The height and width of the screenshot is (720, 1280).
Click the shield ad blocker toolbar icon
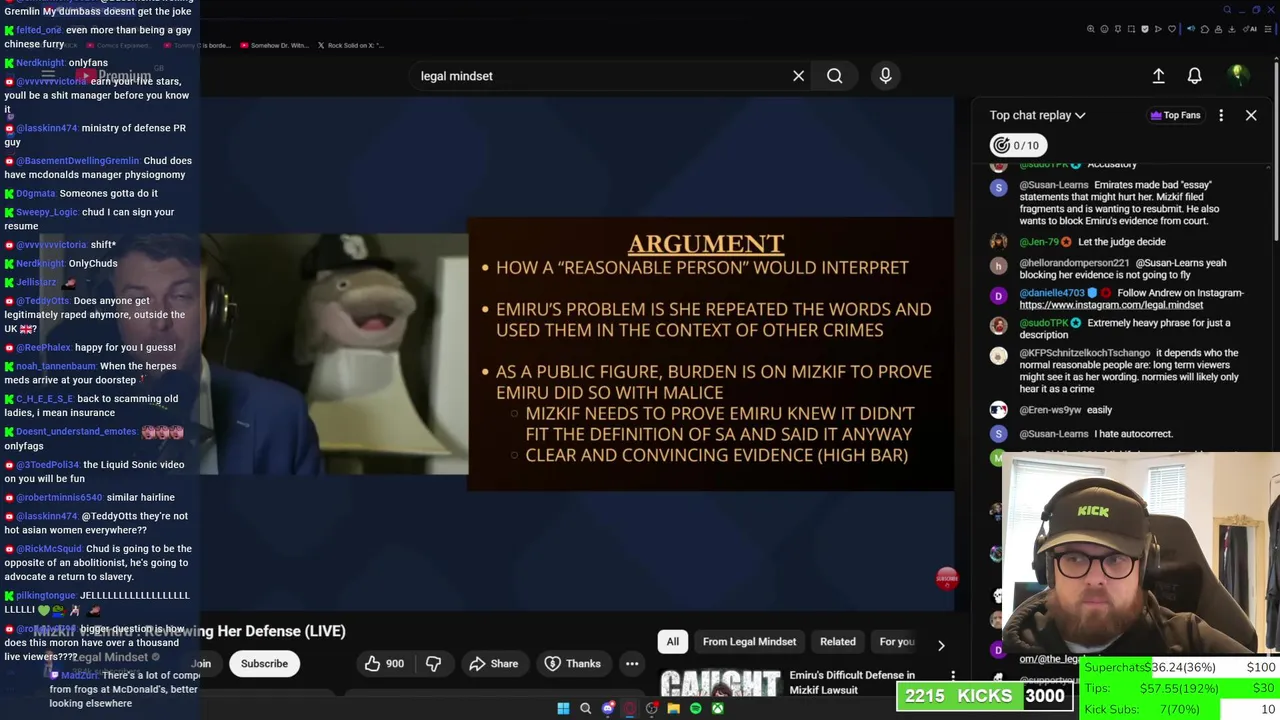point(1145,29)
